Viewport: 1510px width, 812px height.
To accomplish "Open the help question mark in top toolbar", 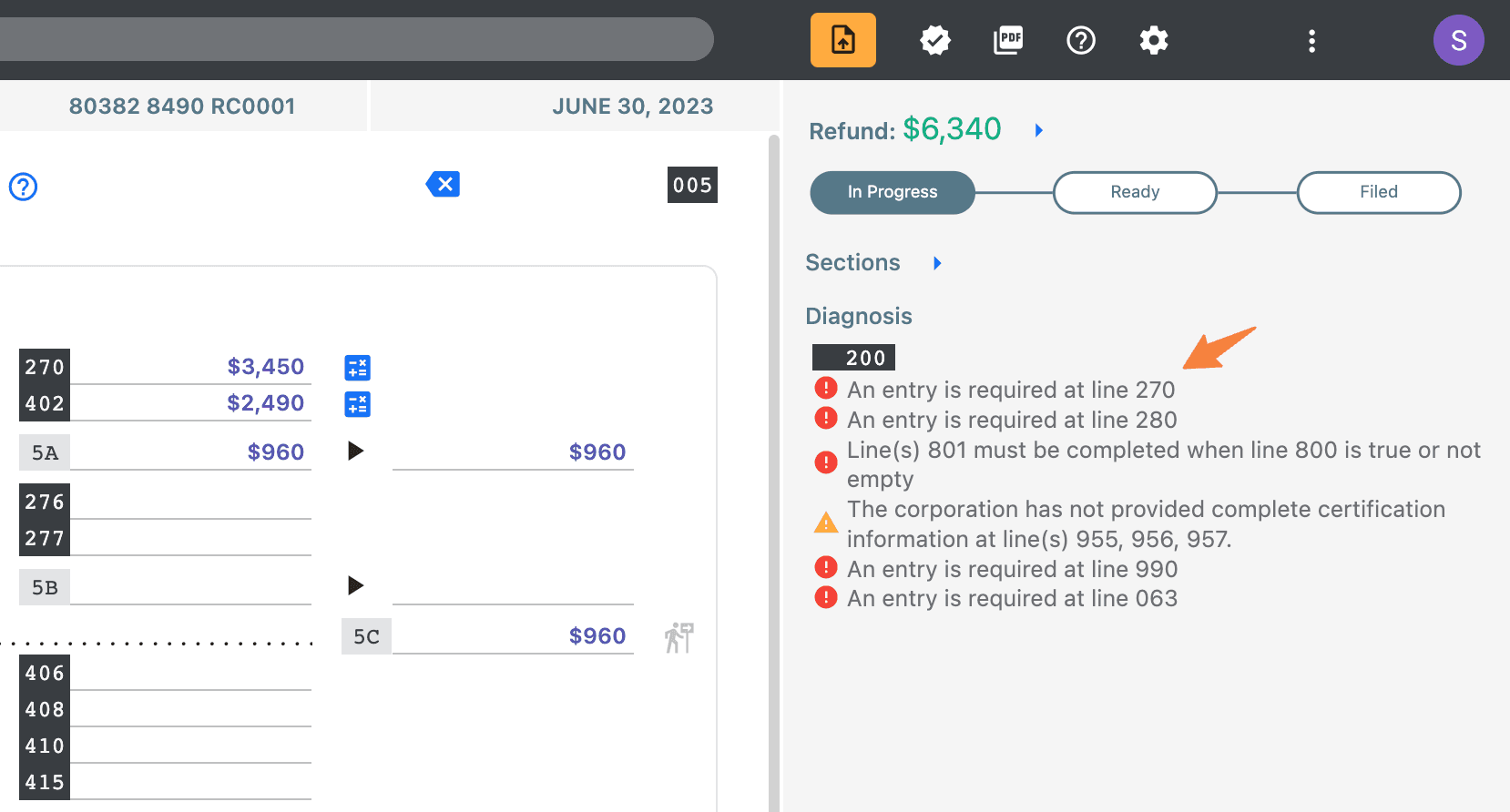I will click(x=1081, y=40).
